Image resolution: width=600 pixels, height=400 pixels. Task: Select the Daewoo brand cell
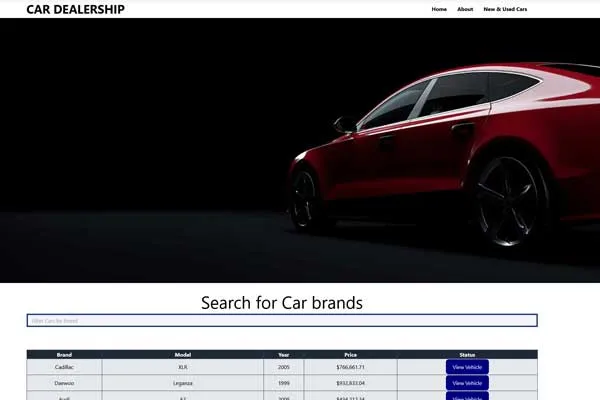(x=64, y=383)
